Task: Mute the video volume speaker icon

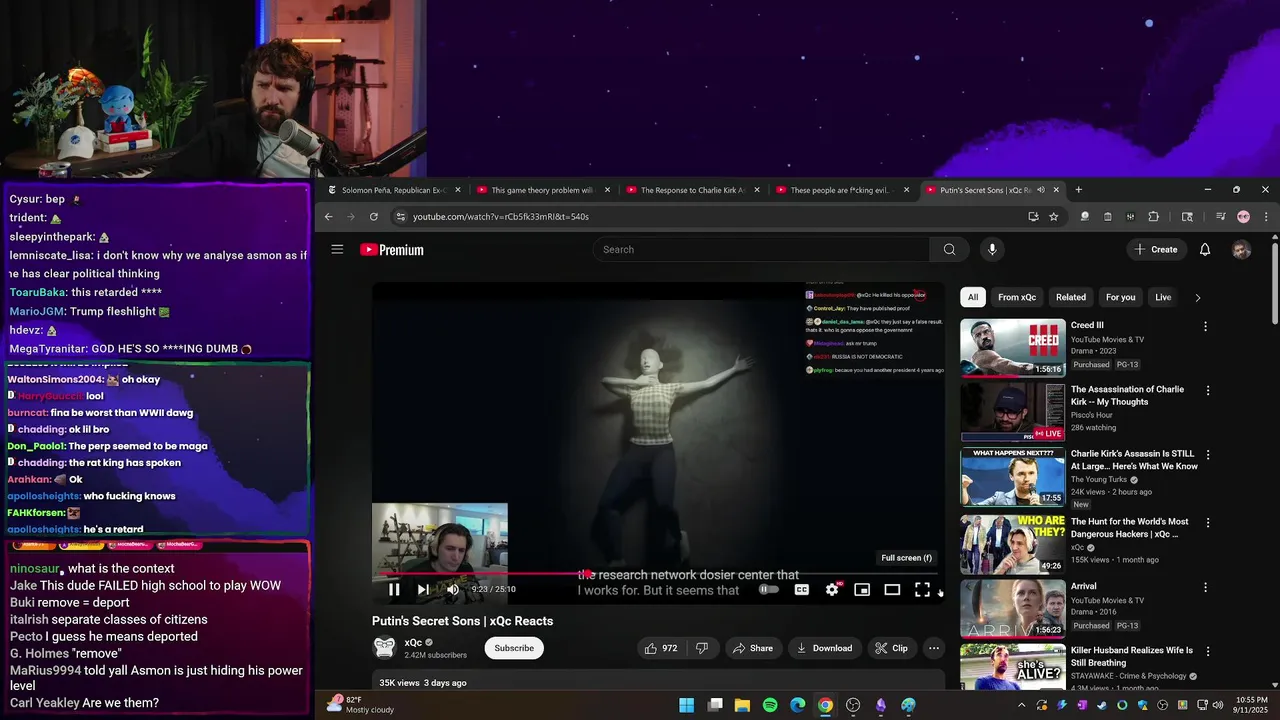Action: click(x=452, y=590)
